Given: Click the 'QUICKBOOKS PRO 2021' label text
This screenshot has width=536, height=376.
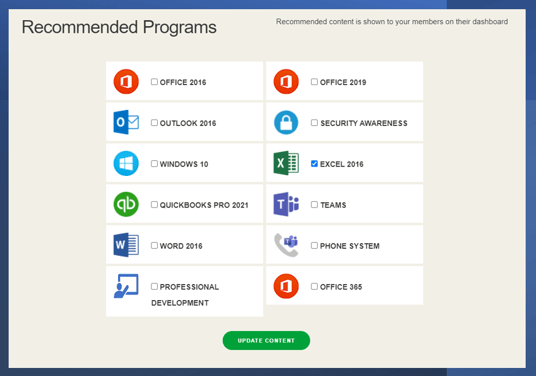Looking at the screenshot, I should click(204, 205).
